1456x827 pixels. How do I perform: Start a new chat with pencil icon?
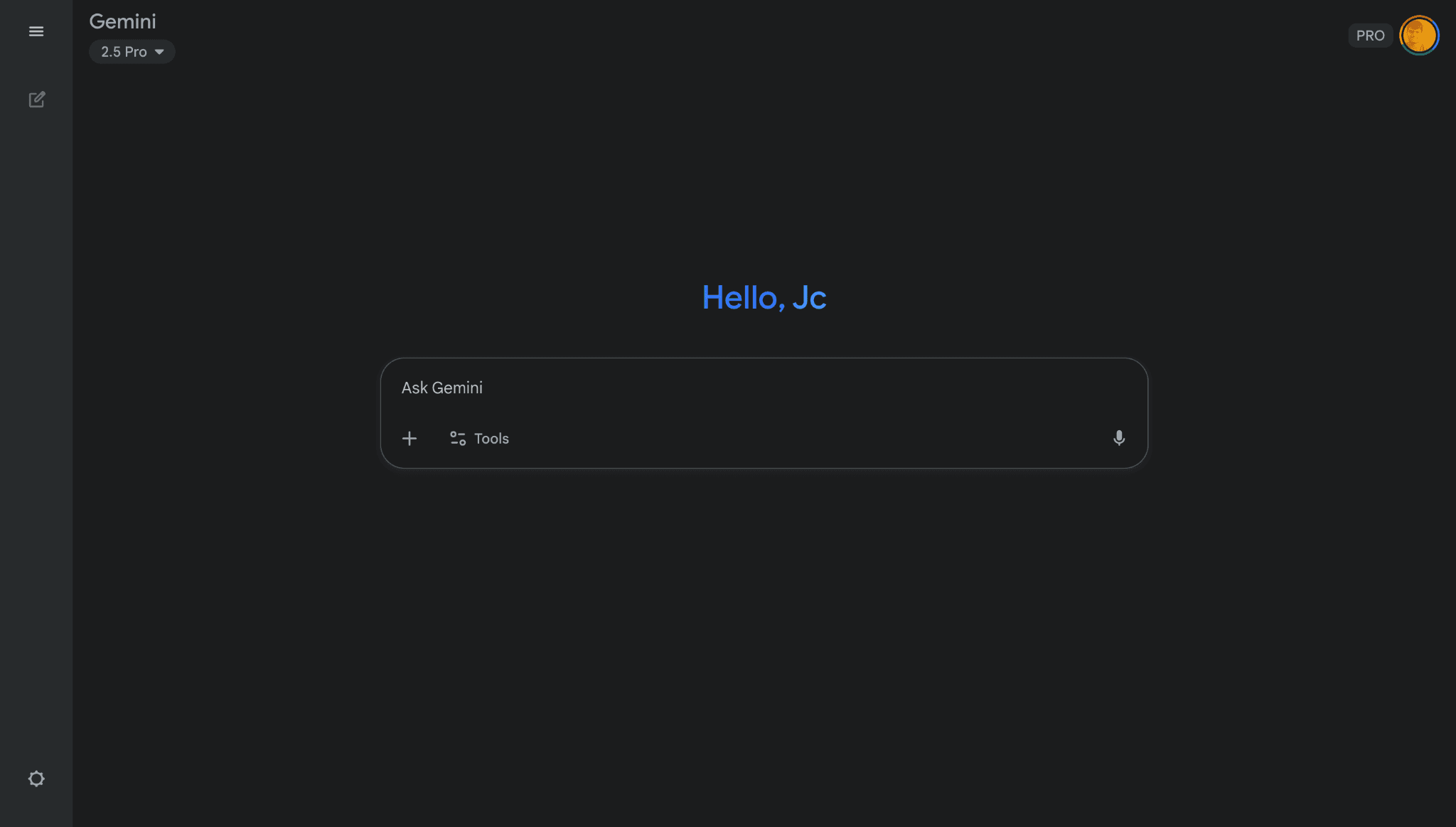[36, 100]
